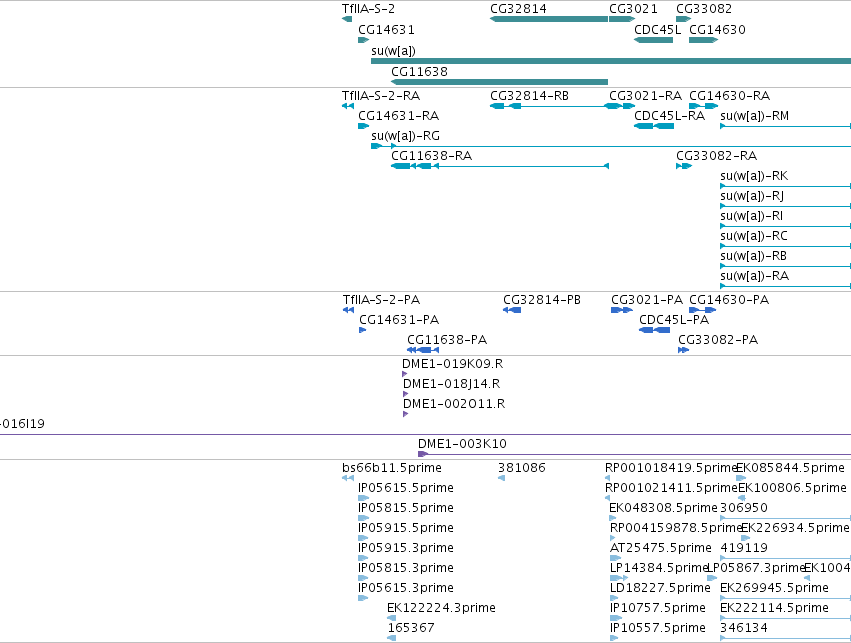Click the su(w[a])-RM transcript label

(x=754, y=116)
